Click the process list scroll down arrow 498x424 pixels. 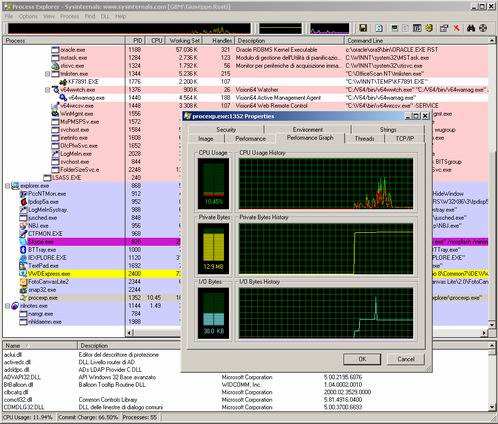point(492,324)
